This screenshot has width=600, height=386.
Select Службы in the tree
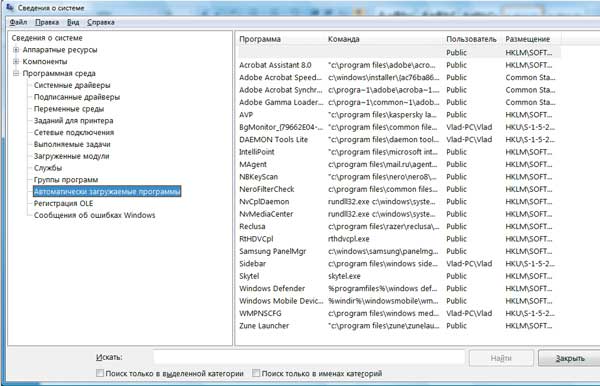[x=48, y=168]
